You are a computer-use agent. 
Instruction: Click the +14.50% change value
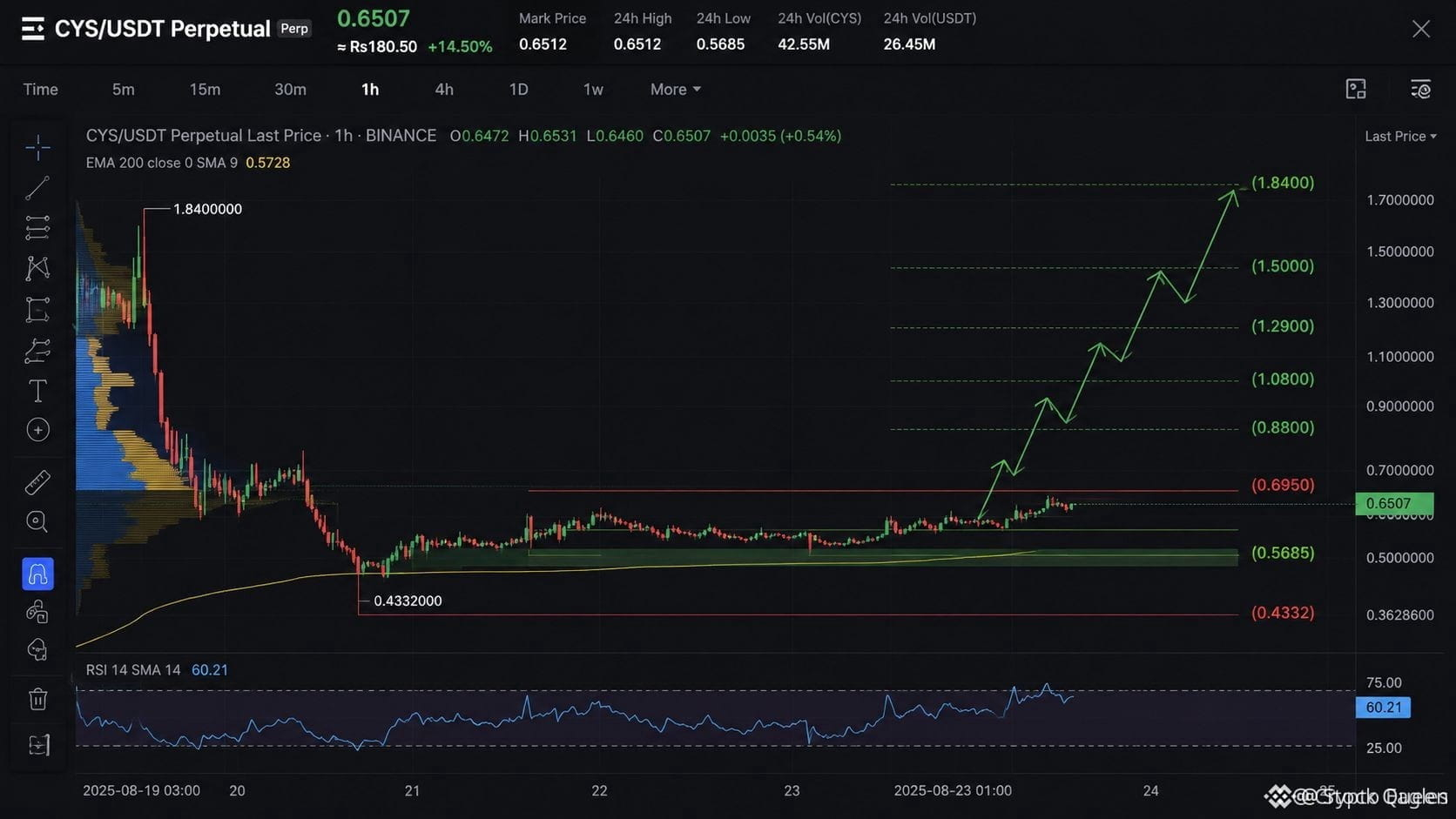(x=460, y=47)
